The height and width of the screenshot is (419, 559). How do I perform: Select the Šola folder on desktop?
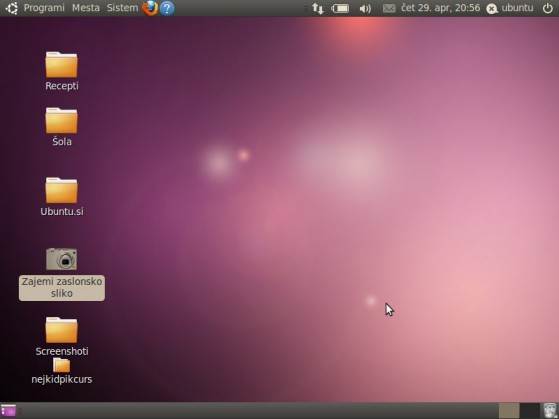point(62,127)
